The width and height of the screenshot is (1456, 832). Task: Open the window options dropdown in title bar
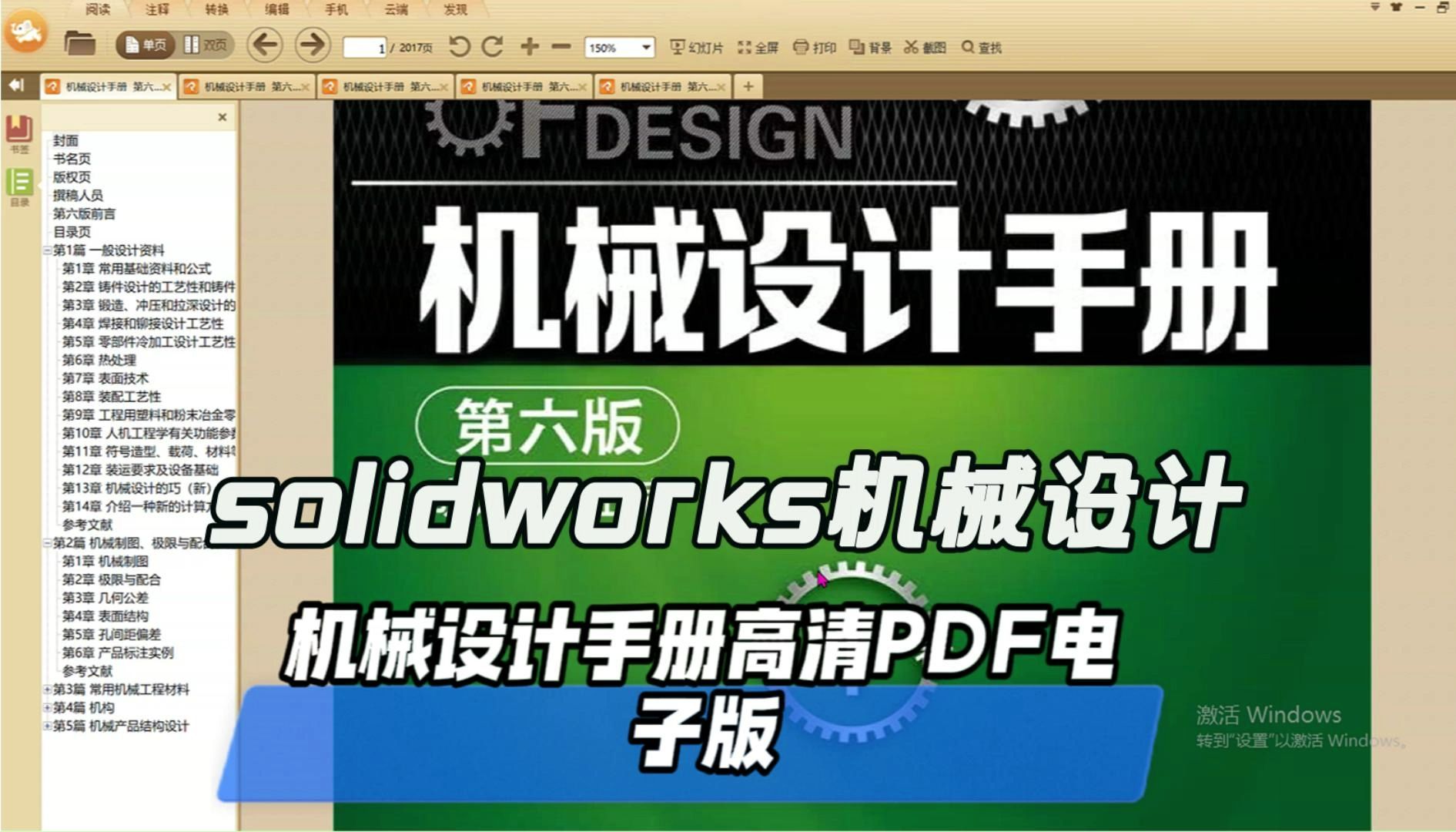[x=1375, y=7]
